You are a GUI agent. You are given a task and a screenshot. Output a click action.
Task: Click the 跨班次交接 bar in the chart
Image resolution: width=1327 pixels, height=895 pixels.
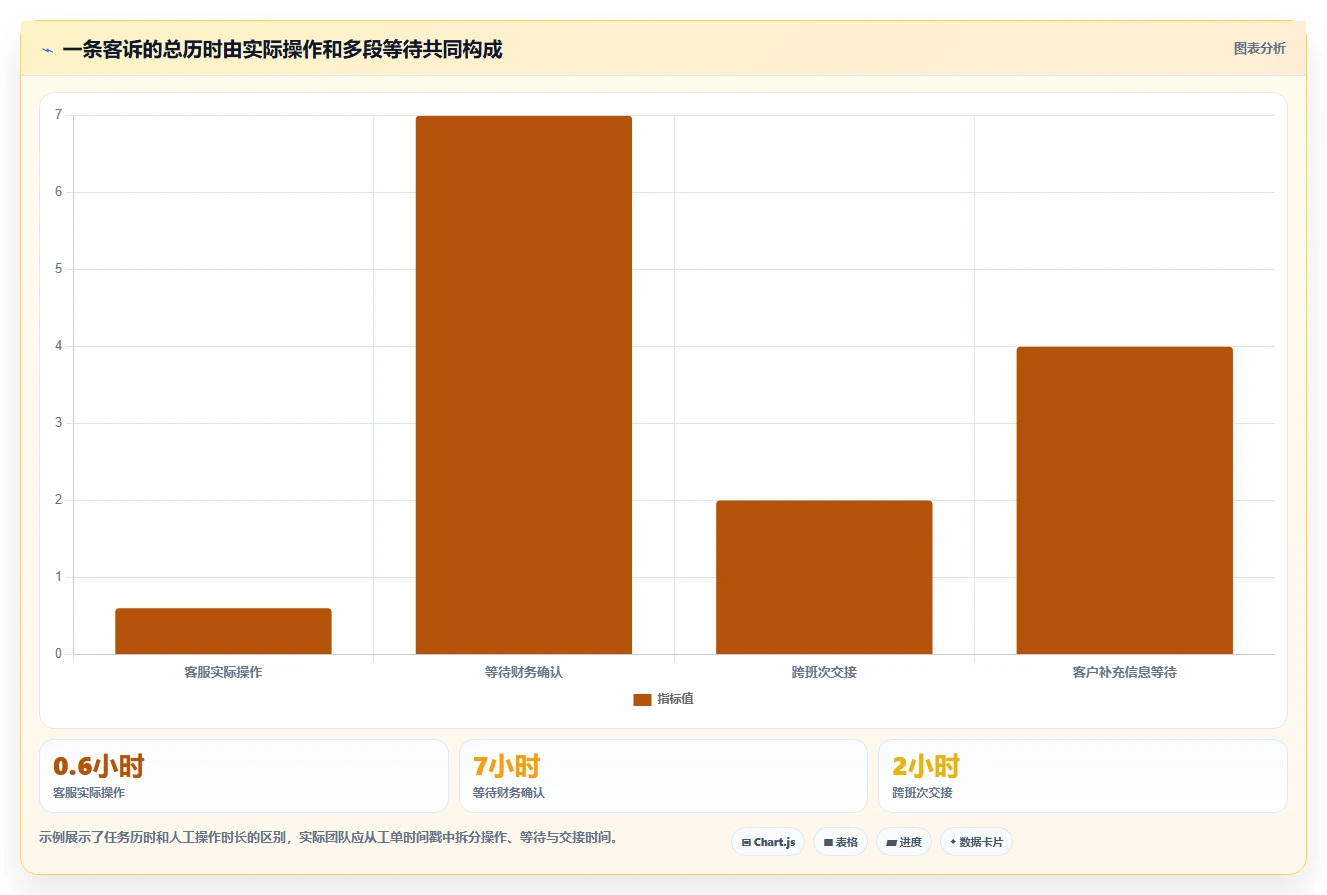[824, 577]
